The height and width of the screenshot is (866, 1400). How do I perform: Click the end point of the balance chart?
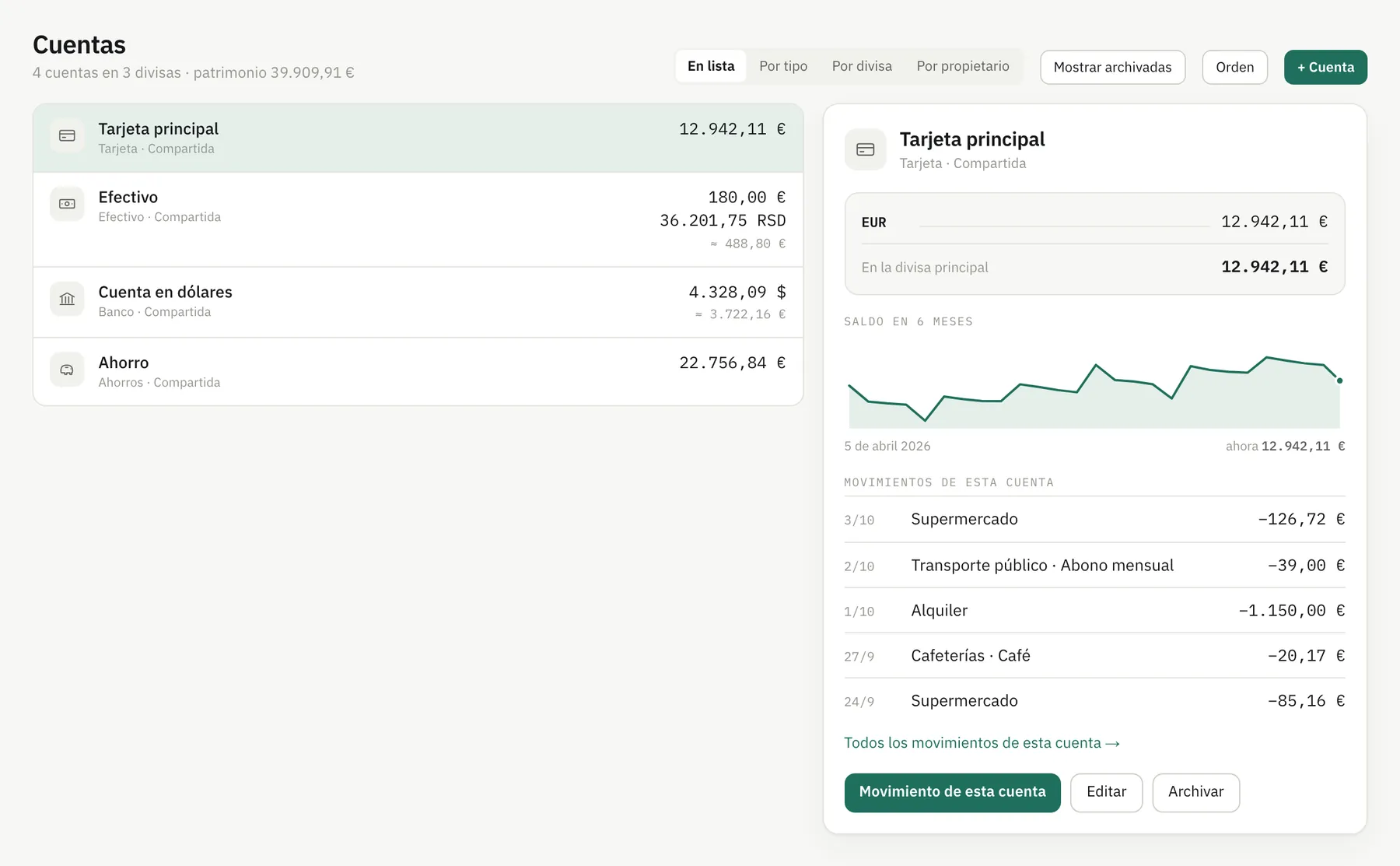pyautogui.click(x=1339, y=380)
